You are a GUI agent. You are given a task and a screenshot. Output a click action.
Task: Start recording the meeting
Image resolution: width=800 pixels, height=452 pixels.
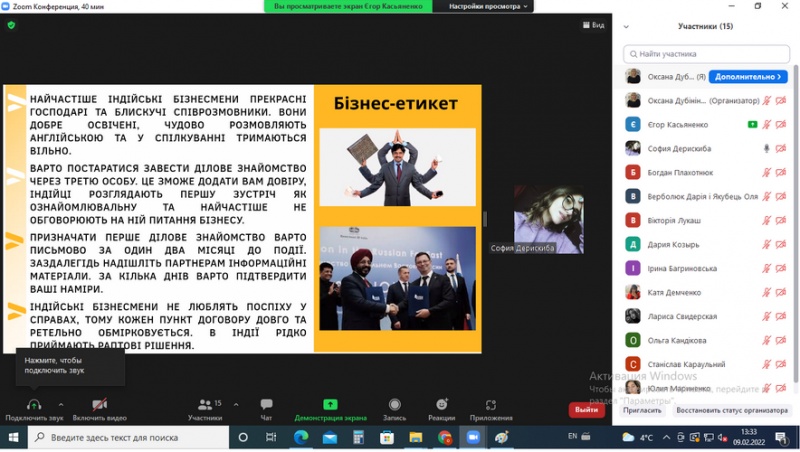[394, 410]
